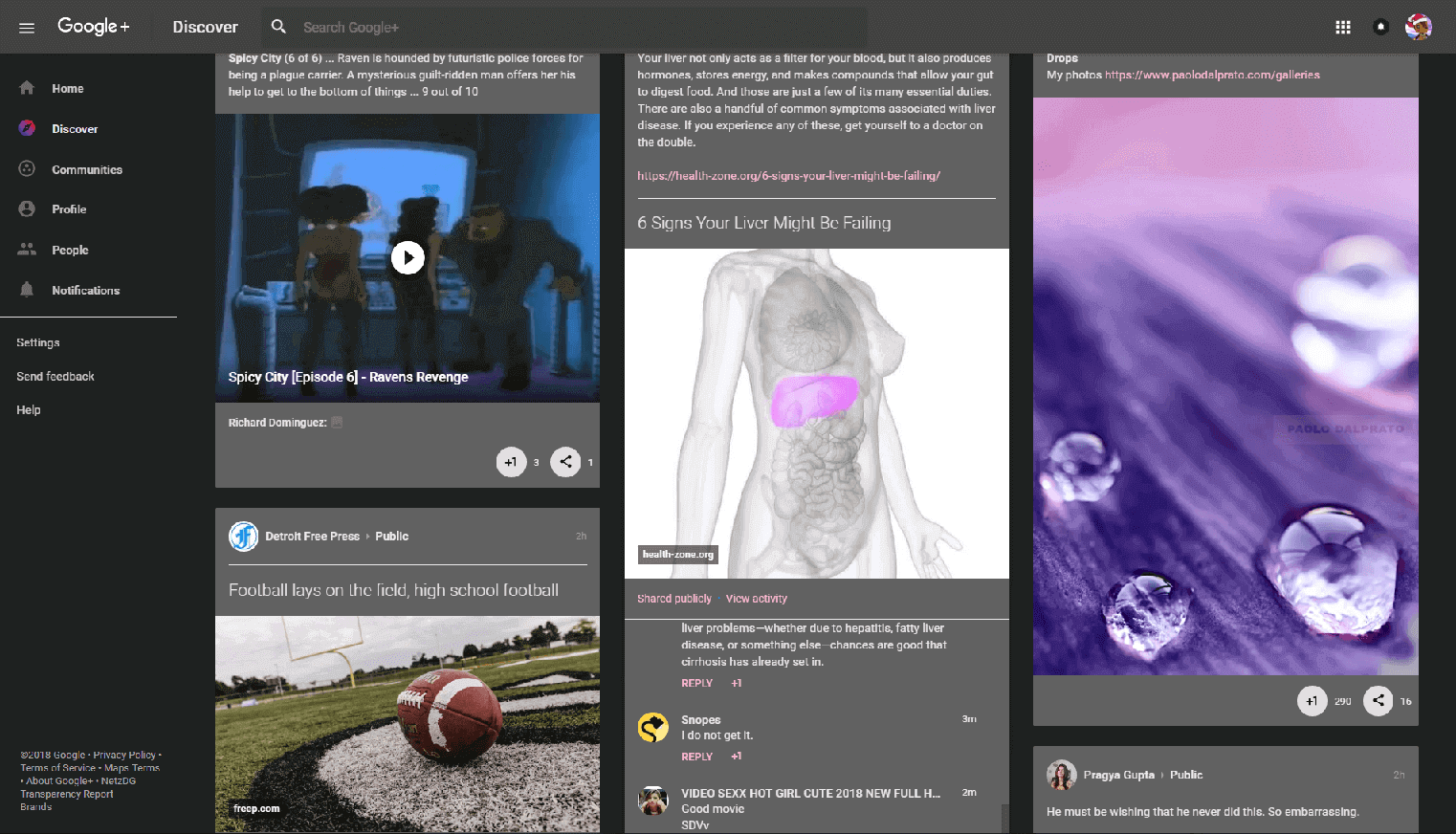Open Settings in the sidebar
This screenshot has height=834, width=1456.
coord(38,342)
